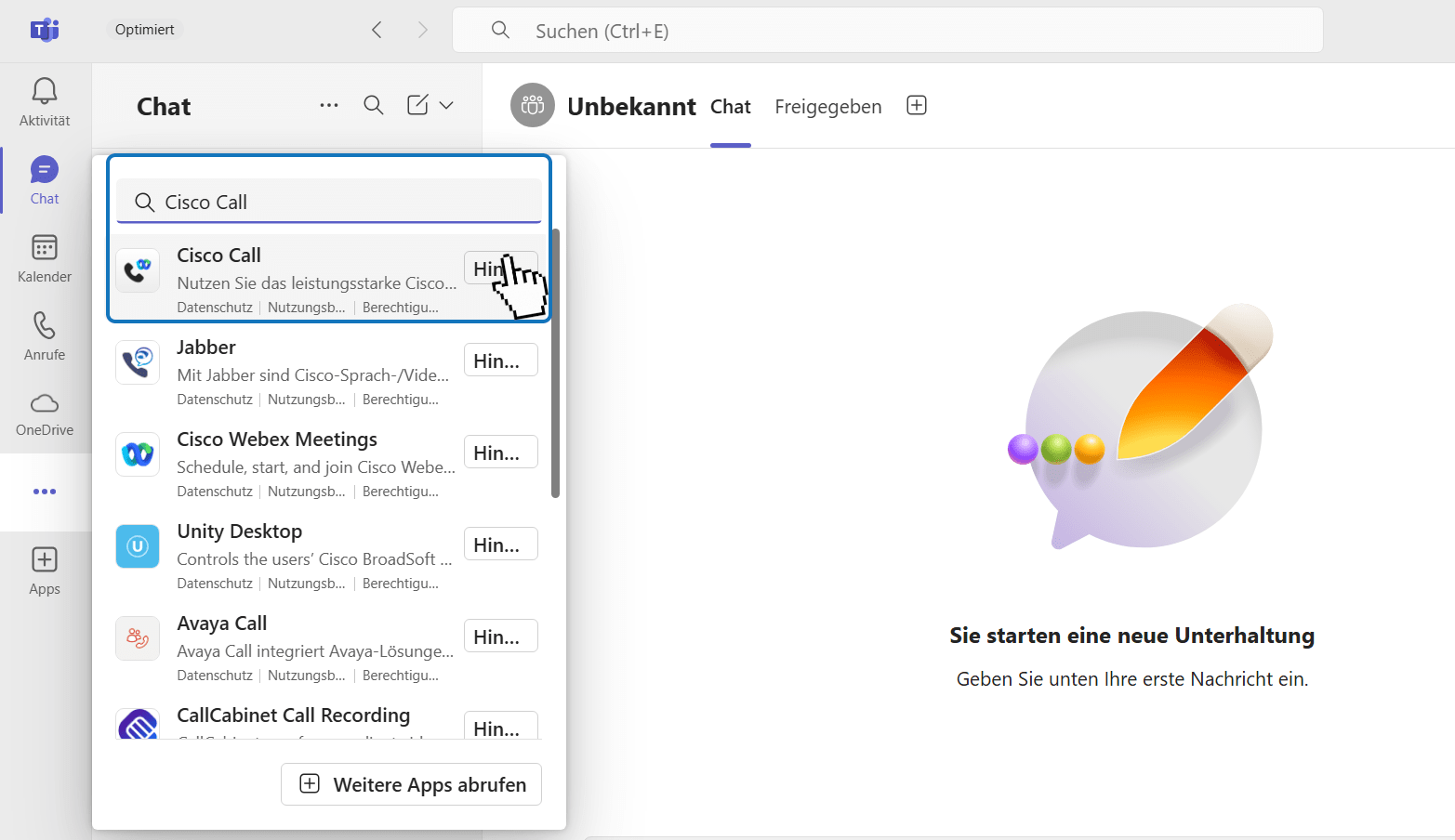
Task: Click the Chat list search magnifier
Action: (x=374, y=105)
